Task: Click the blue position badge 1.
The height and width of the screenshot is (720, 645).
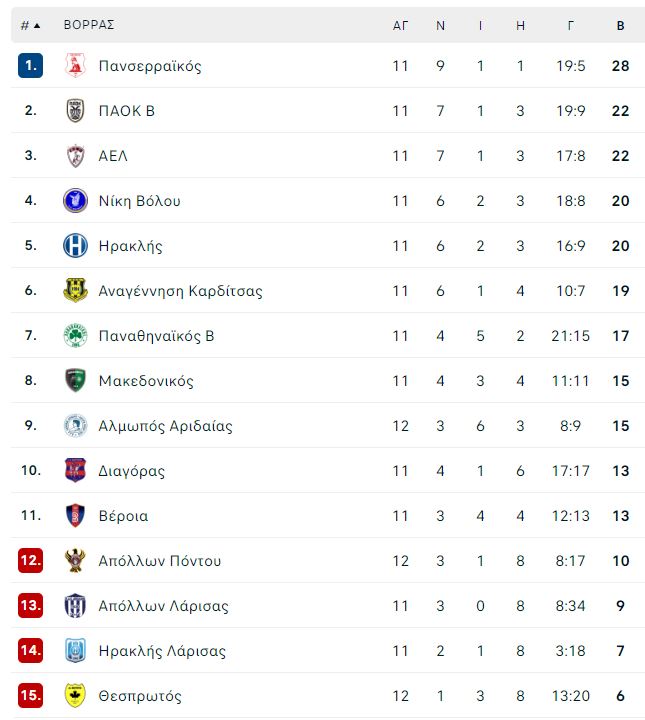Action: coord(31,65)
